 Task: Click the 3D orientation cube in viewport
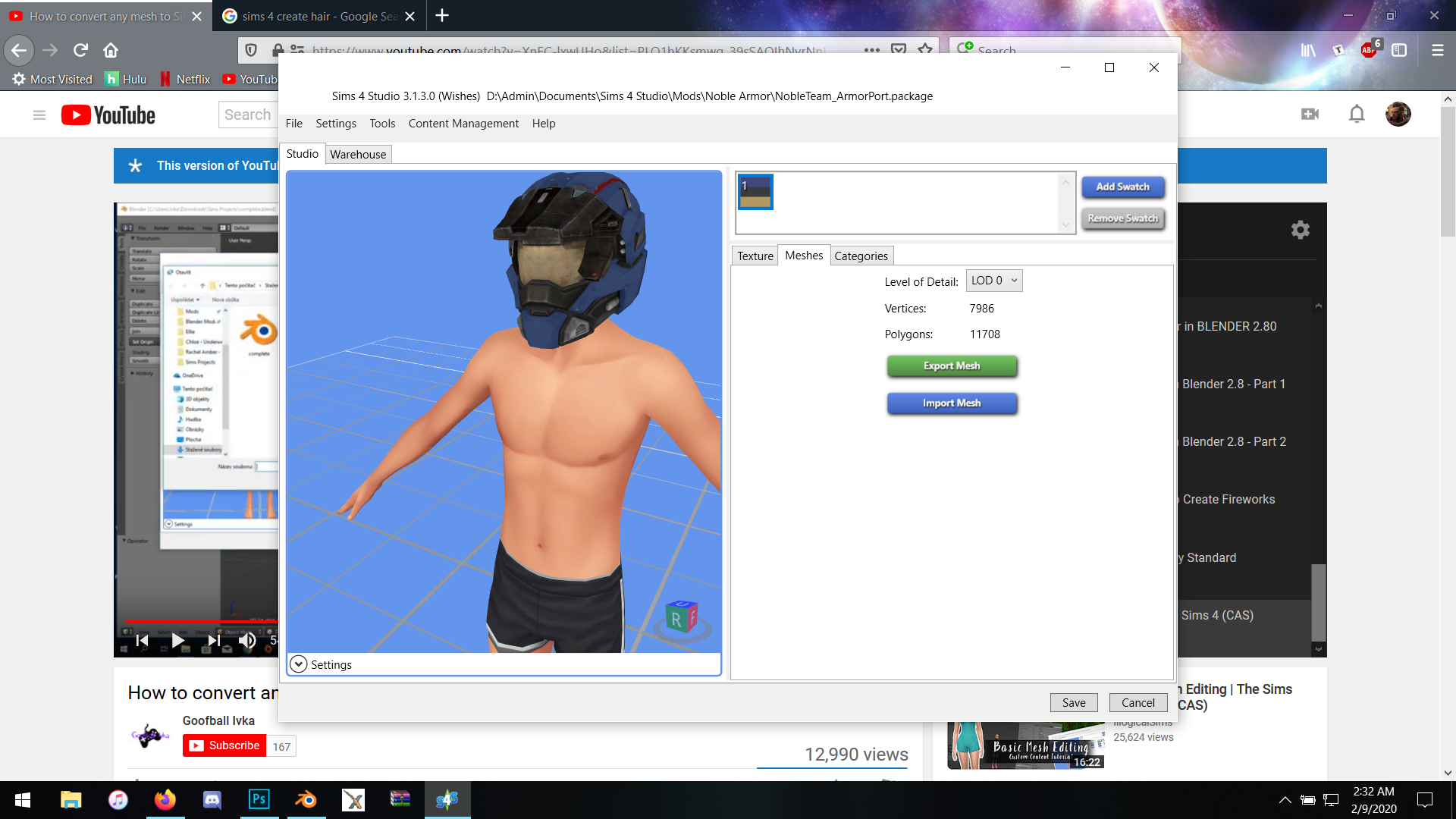(x=681, y=617)
